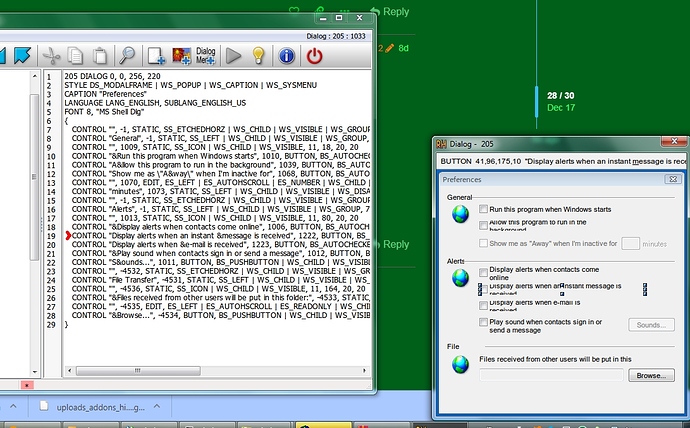Click left pane vertical scrollbar thumb
The width and height of the screenshot is (690, 428).
point(35,176)
